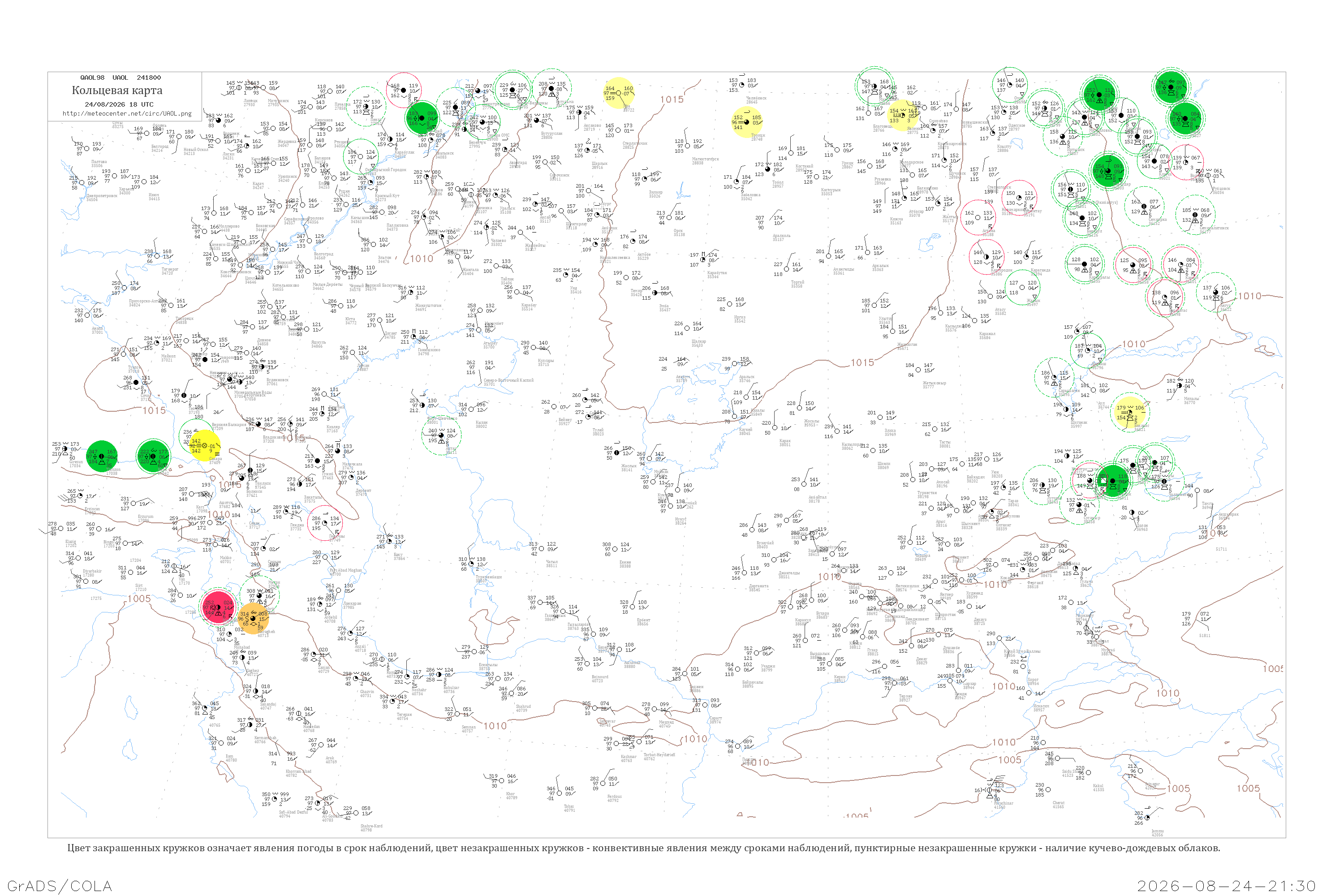Click the red filled station circle near Orumiyeh
The height and width of the screenshot is (896, 1344).
click(218, 607)
